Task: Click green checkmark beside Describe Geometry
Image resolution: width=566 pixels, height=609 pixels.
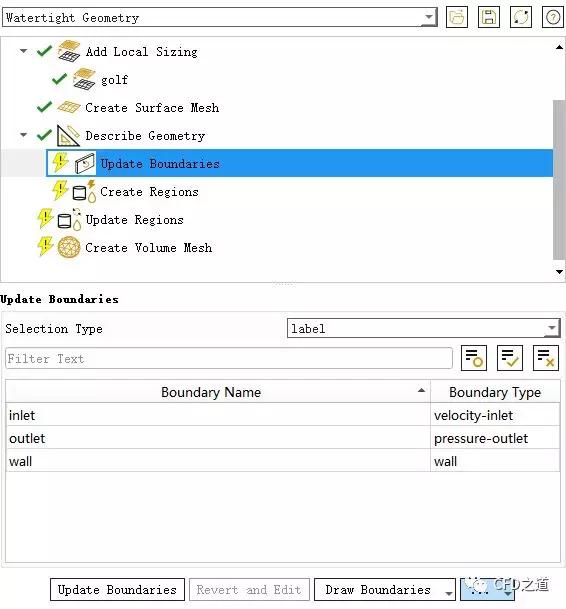Action: click(x=44, y=135)
